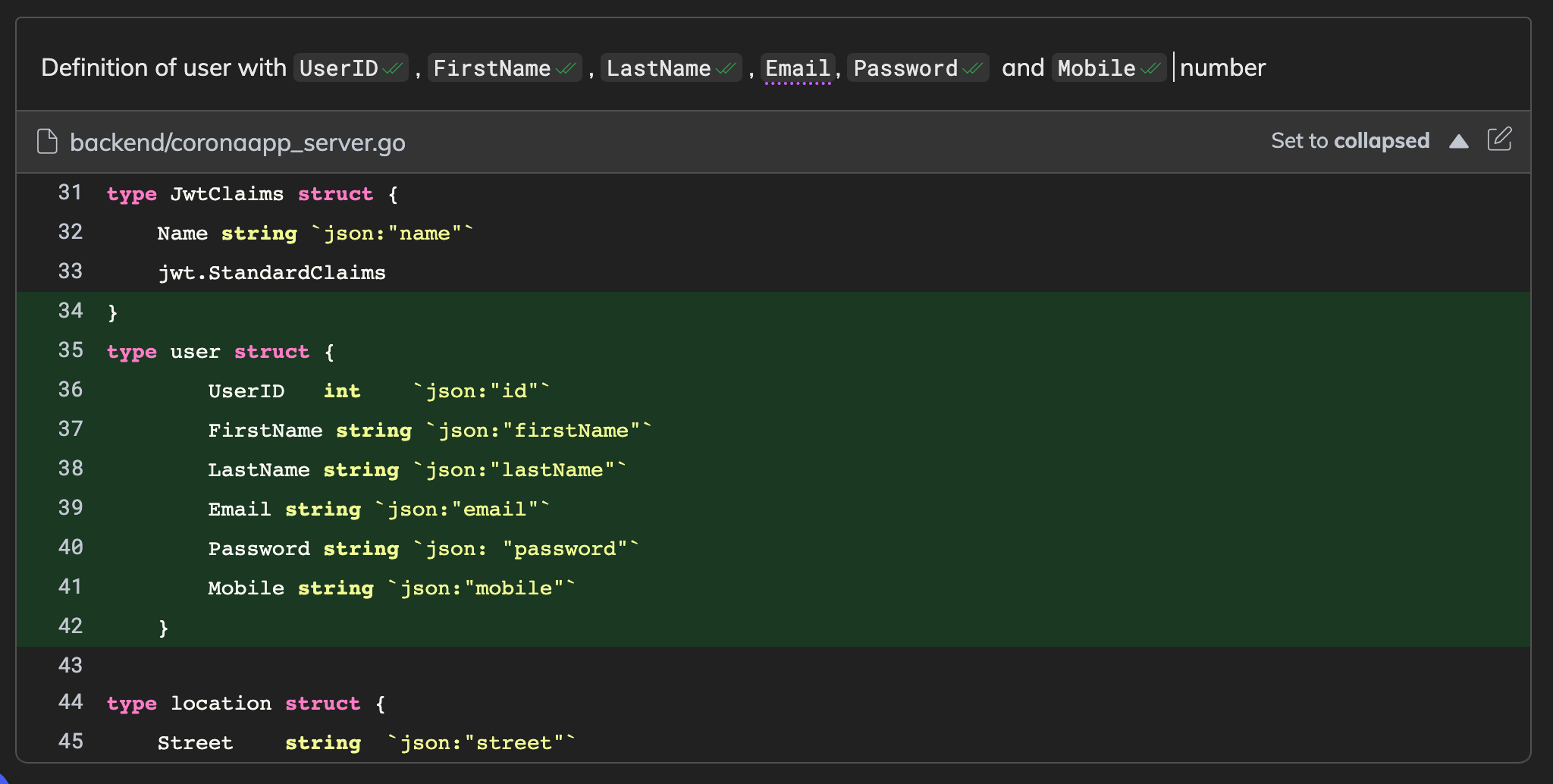The height and width of the screenshot is (784, 1553).
Task: Click the `json:"firstName"` tag
Action: click(x=539, y=431)
